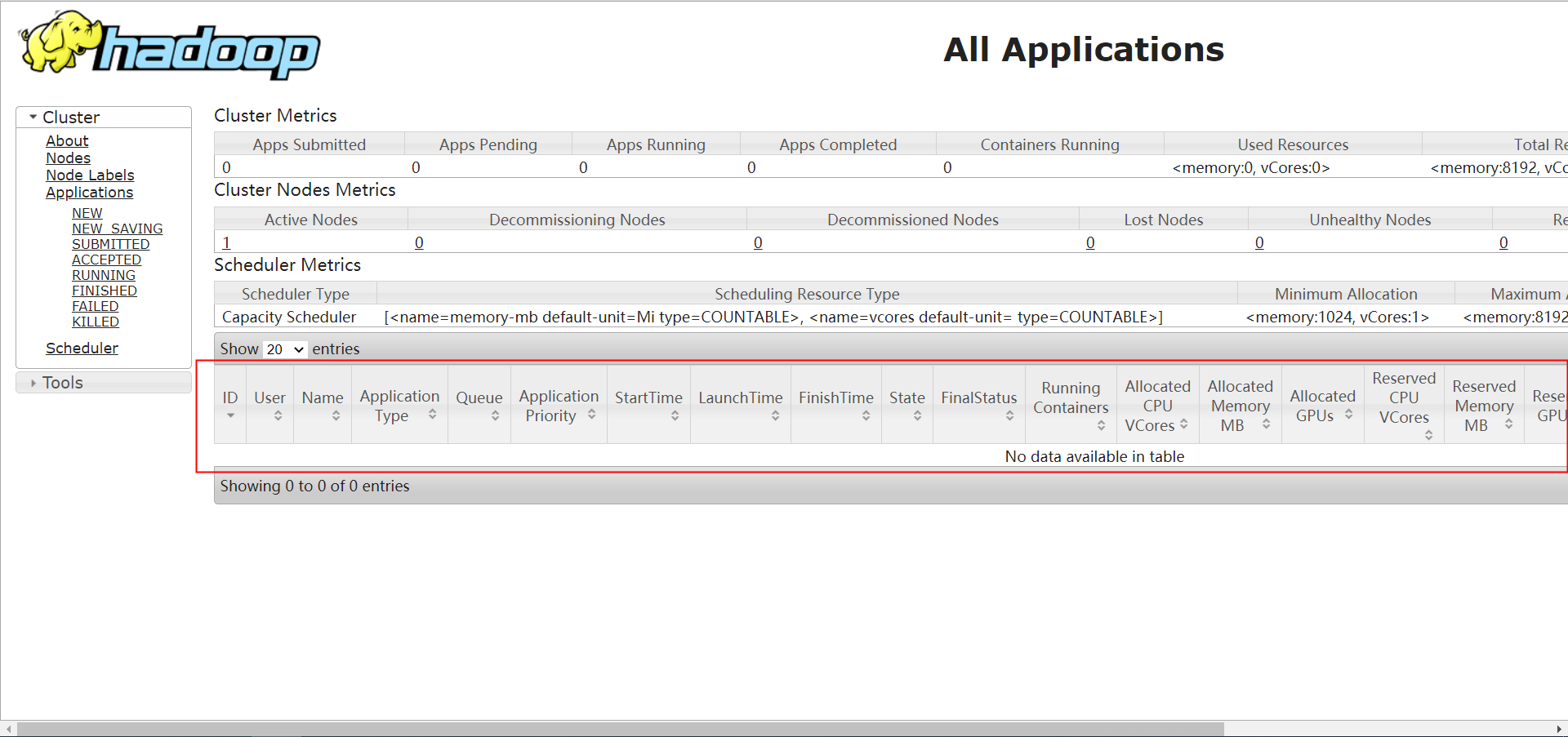Screen dimensions: 1568x737
Task: Click Unhealthy Nodes count link
Action: pos(1259,242)
